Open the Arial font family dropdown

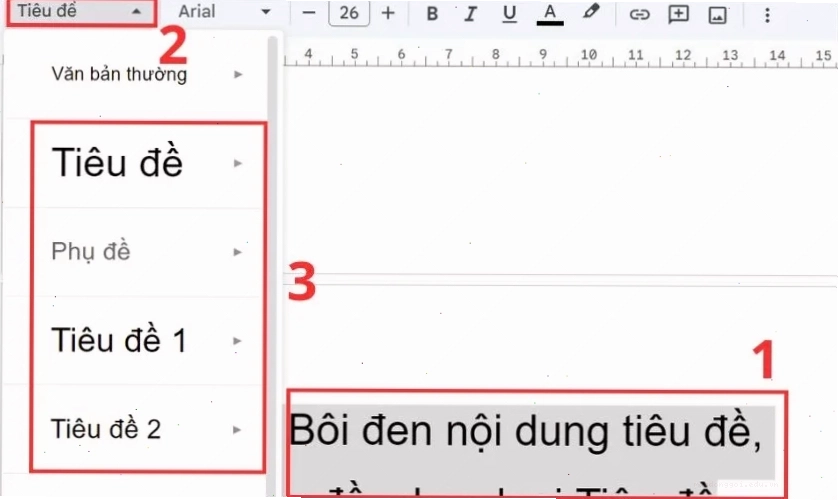[224, 11]
